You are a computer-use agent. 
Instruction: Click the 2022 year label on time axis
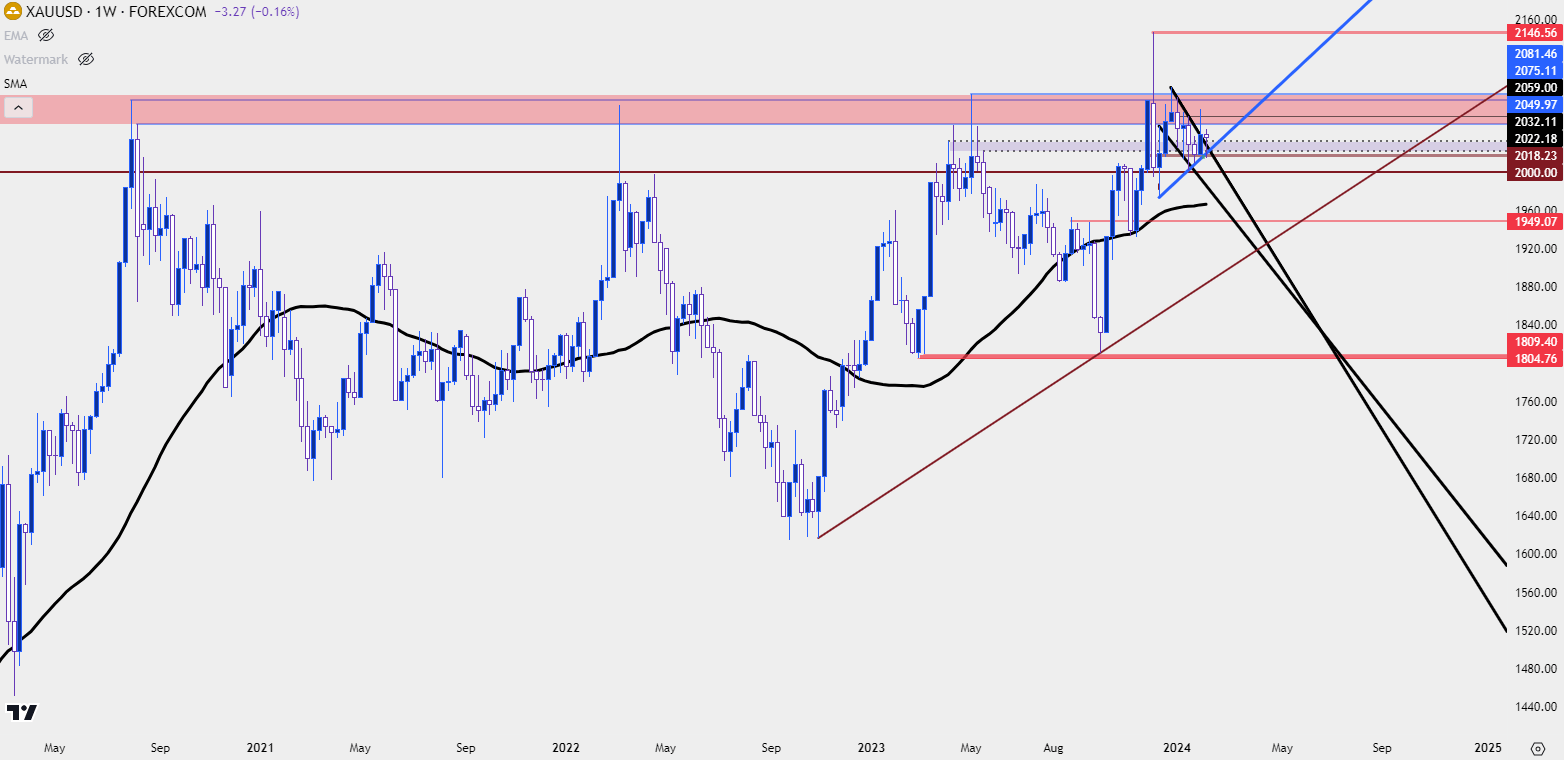[x=565, y=748]
